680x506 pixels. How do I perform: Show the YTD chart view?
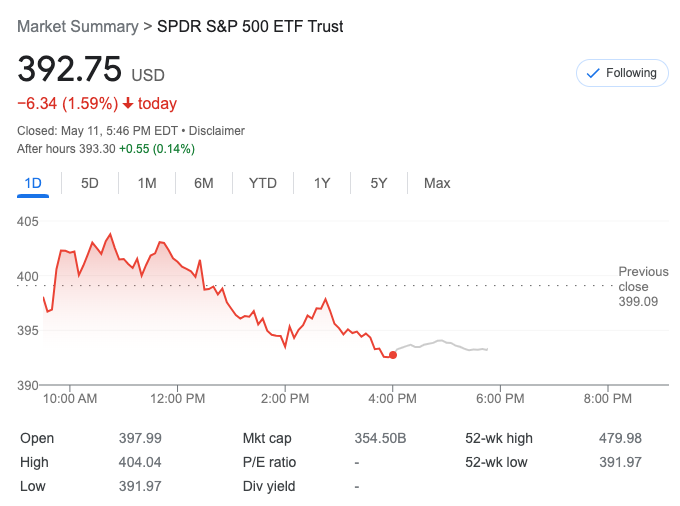click(262, 183)
